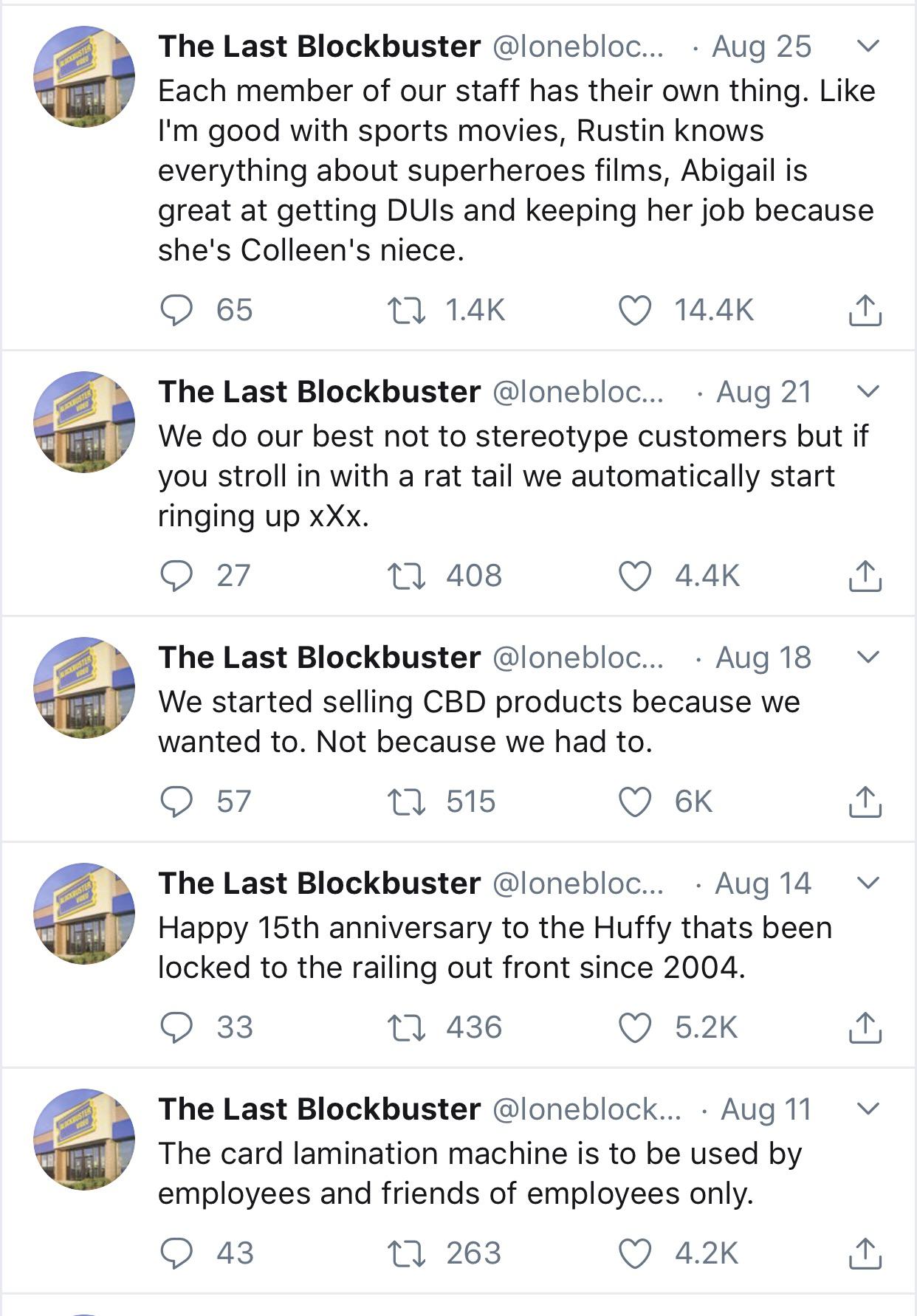Expand the Aug 18 tweet options chevron

(x=868, y=657)
